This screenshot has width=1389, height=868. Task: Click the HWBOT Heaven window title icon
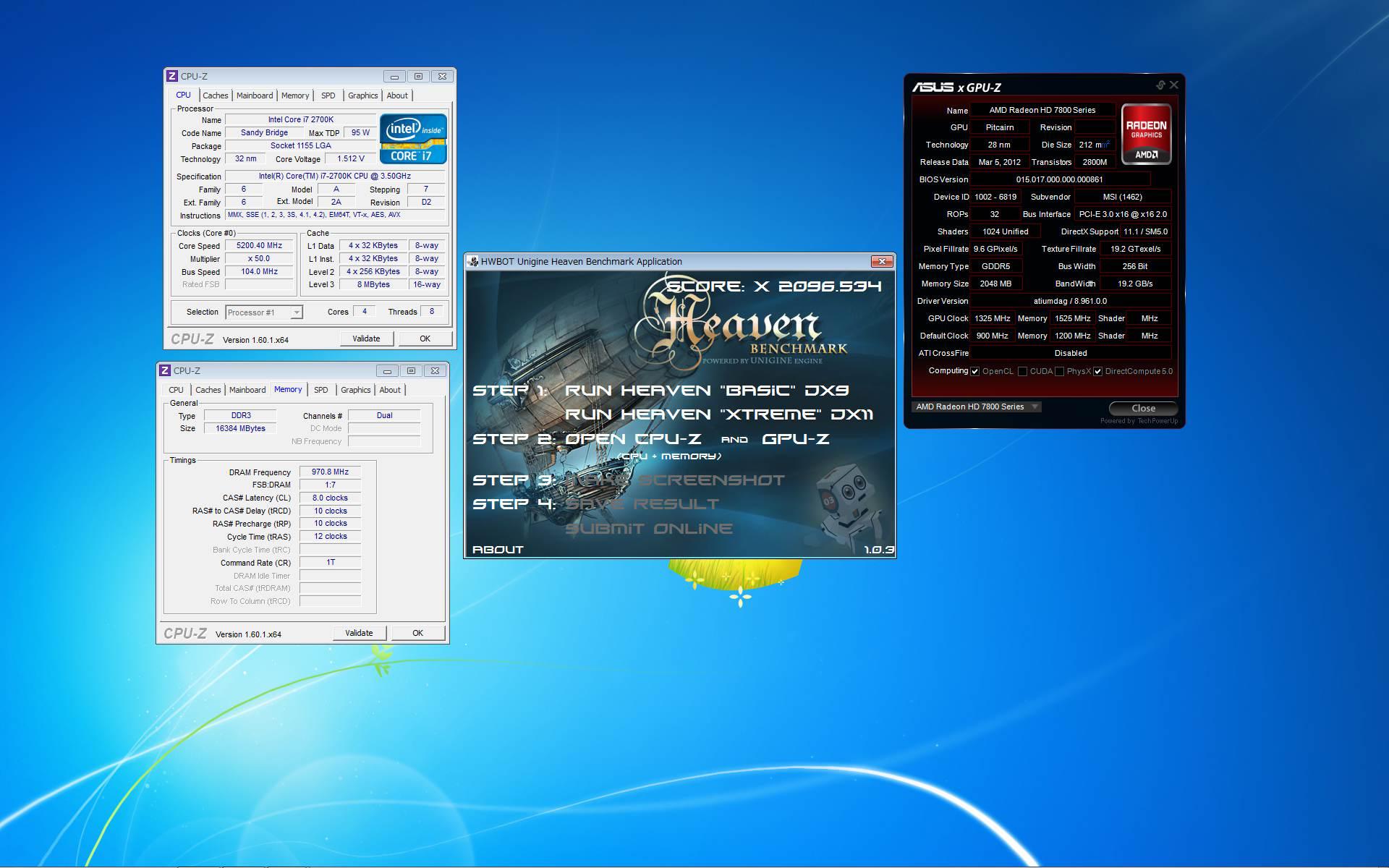(x=473, y=261)
